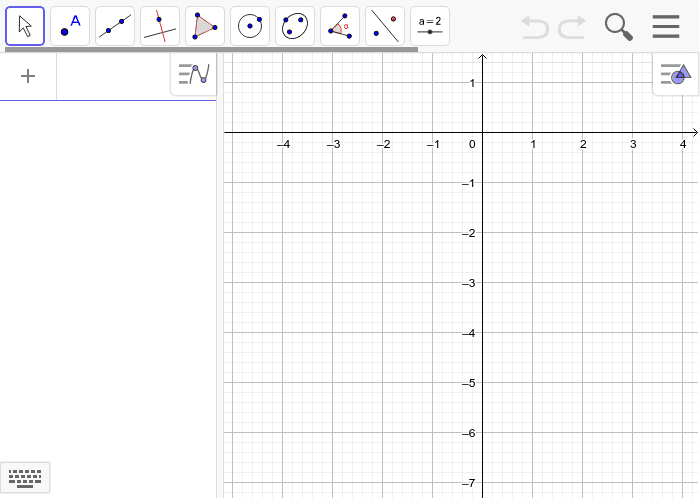Image resolution: width=700 pixels, height=500 pixels.
Task: Click the x-axis label –4
Action: click(x=283, y=144)
